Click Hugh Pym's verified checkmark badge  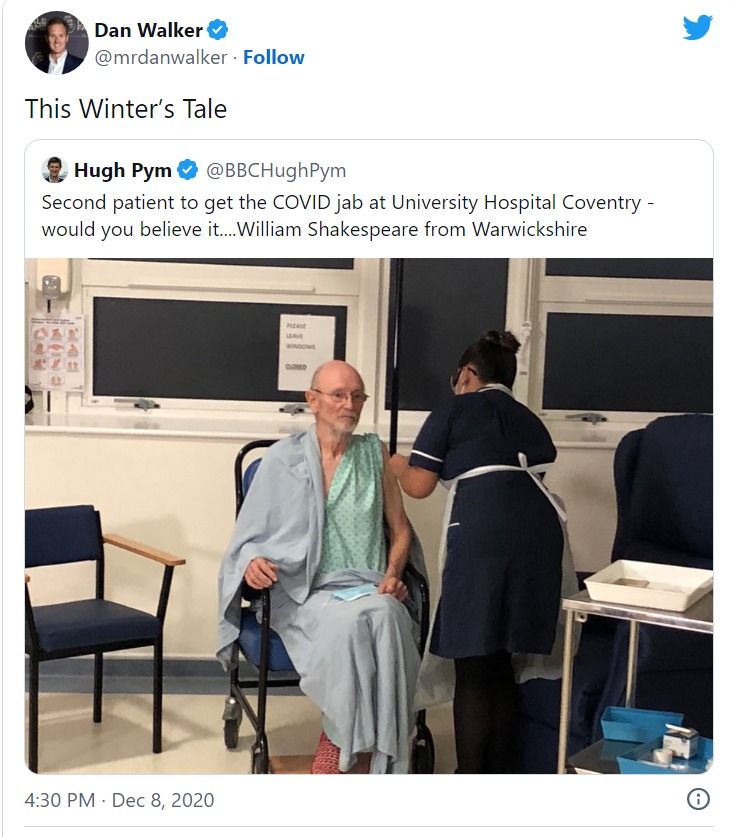tap(188, 170)
